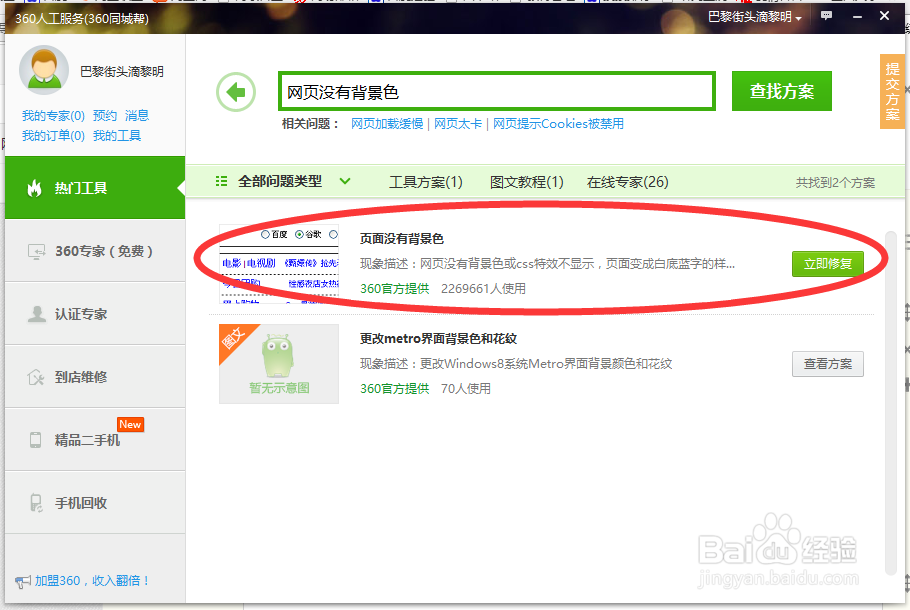Image resolution: width=910 pixels, height=610 pixels.
Task: Click the 查看方案 button
Action: 828,364
